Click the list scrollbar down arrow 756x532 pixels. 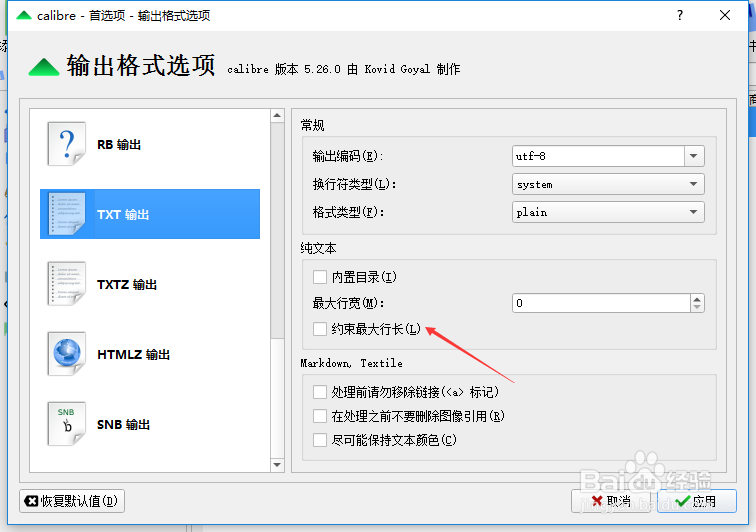(x=277, y=465)
